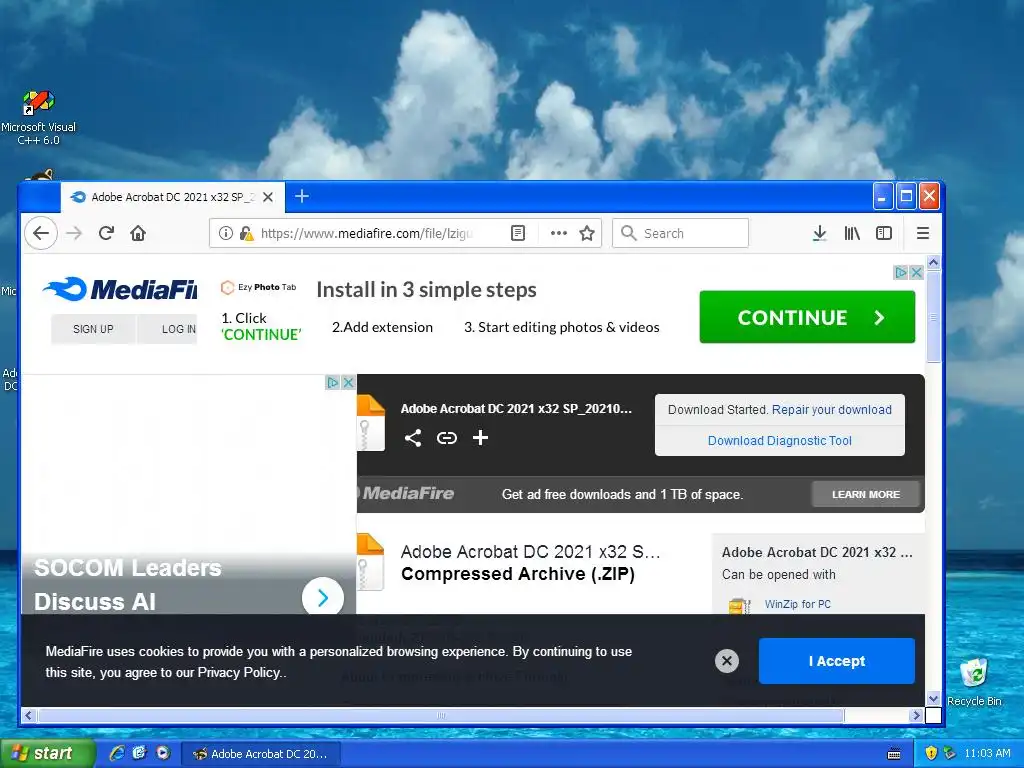Launch Internet Explorer from quick launch
Image resolution: width=1024 pixels, height=768 pixels.
point(117,753)
